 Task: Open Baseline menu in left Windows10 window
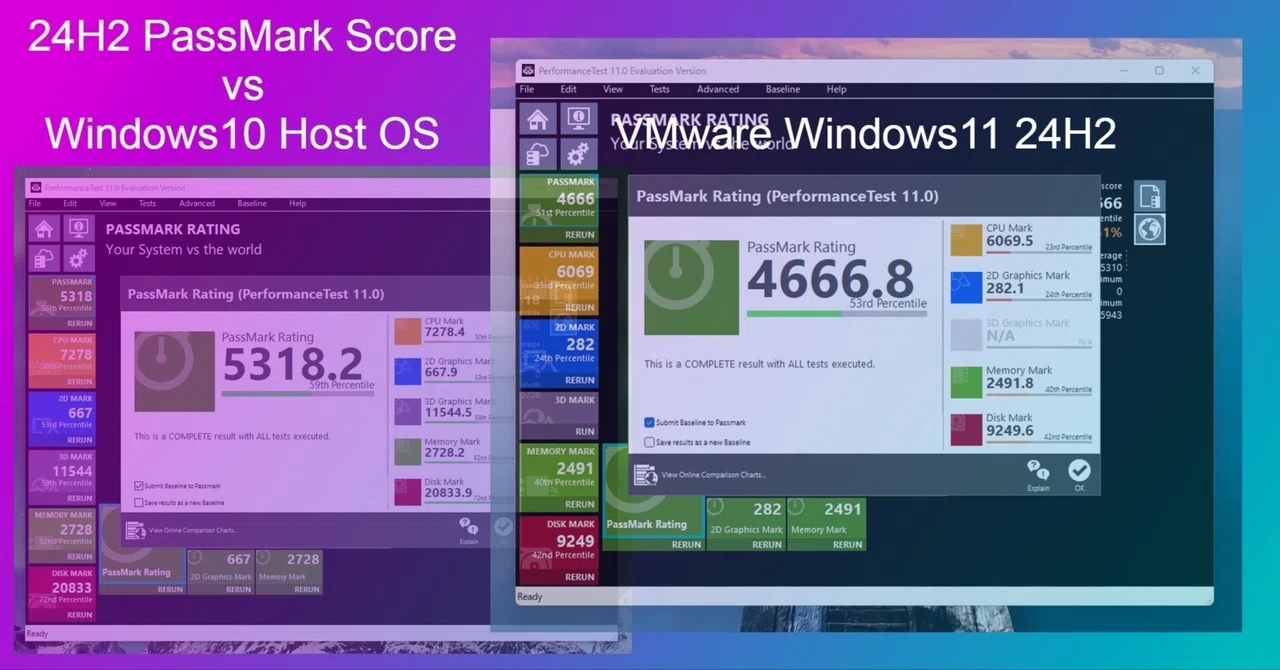pos(252,203)
